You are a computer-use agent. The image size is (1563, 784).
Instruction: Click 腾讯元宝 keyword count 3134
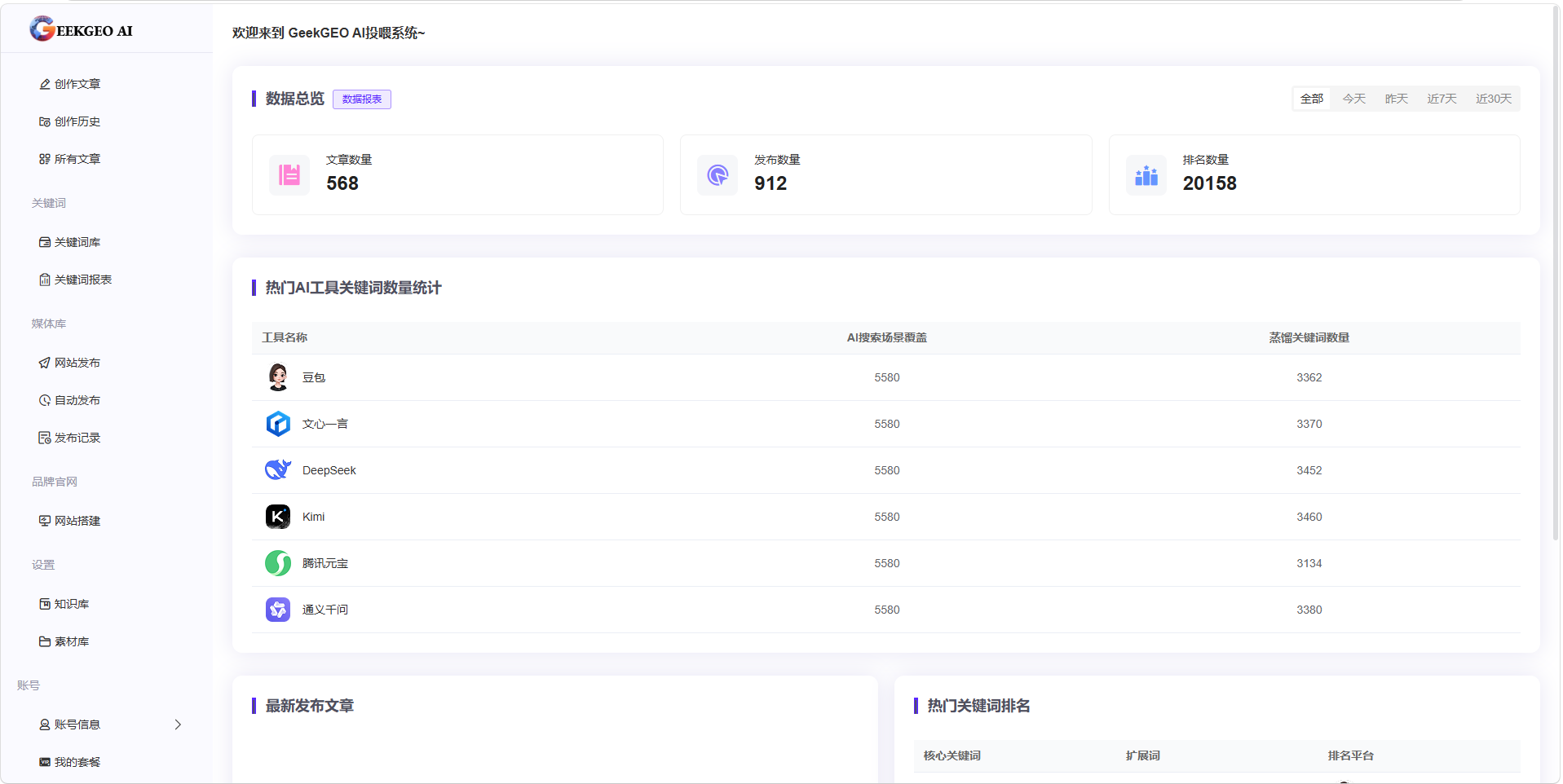[1309, 563]
